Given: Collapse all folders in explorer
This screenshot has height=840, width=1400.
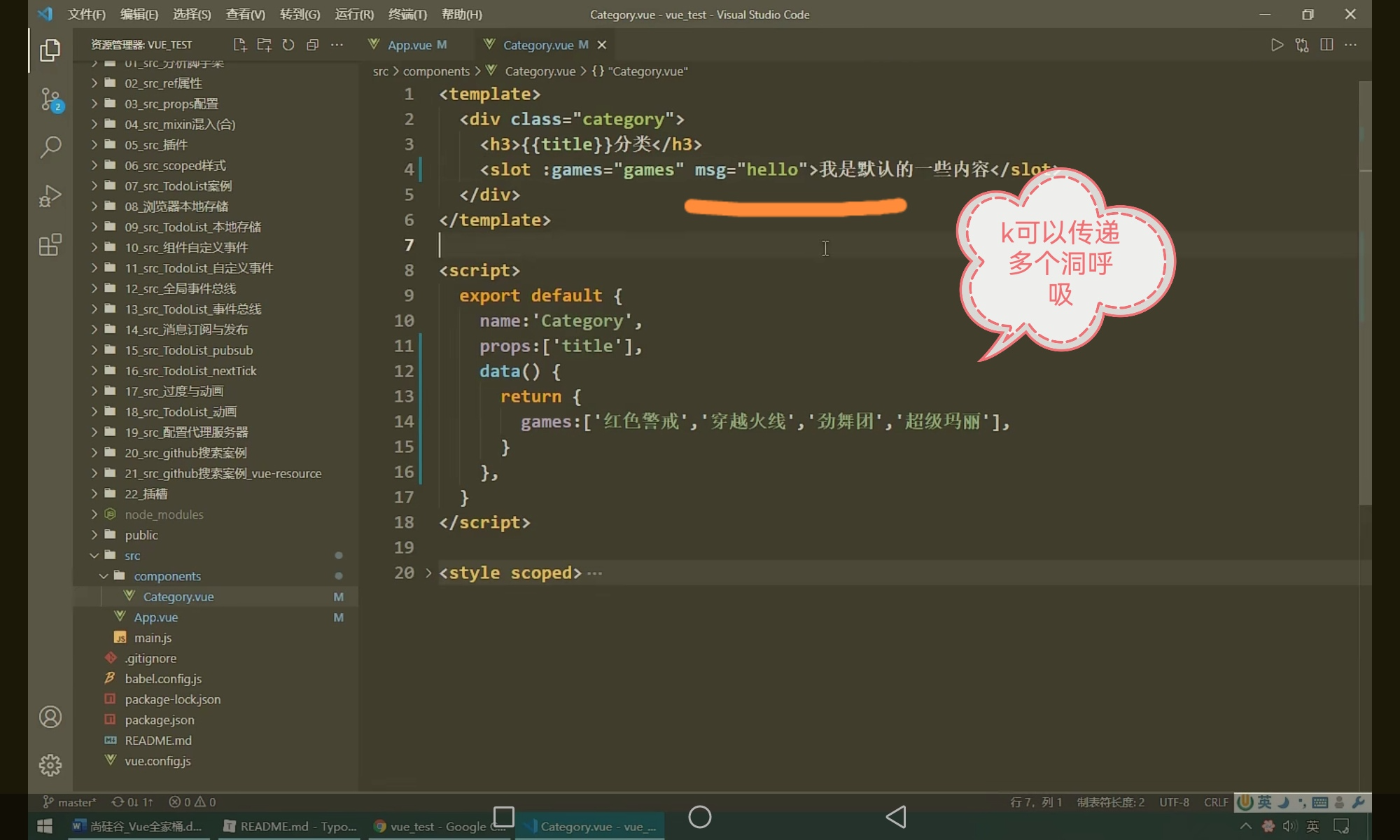Looking at the screenshot, I should coord(312,45).
